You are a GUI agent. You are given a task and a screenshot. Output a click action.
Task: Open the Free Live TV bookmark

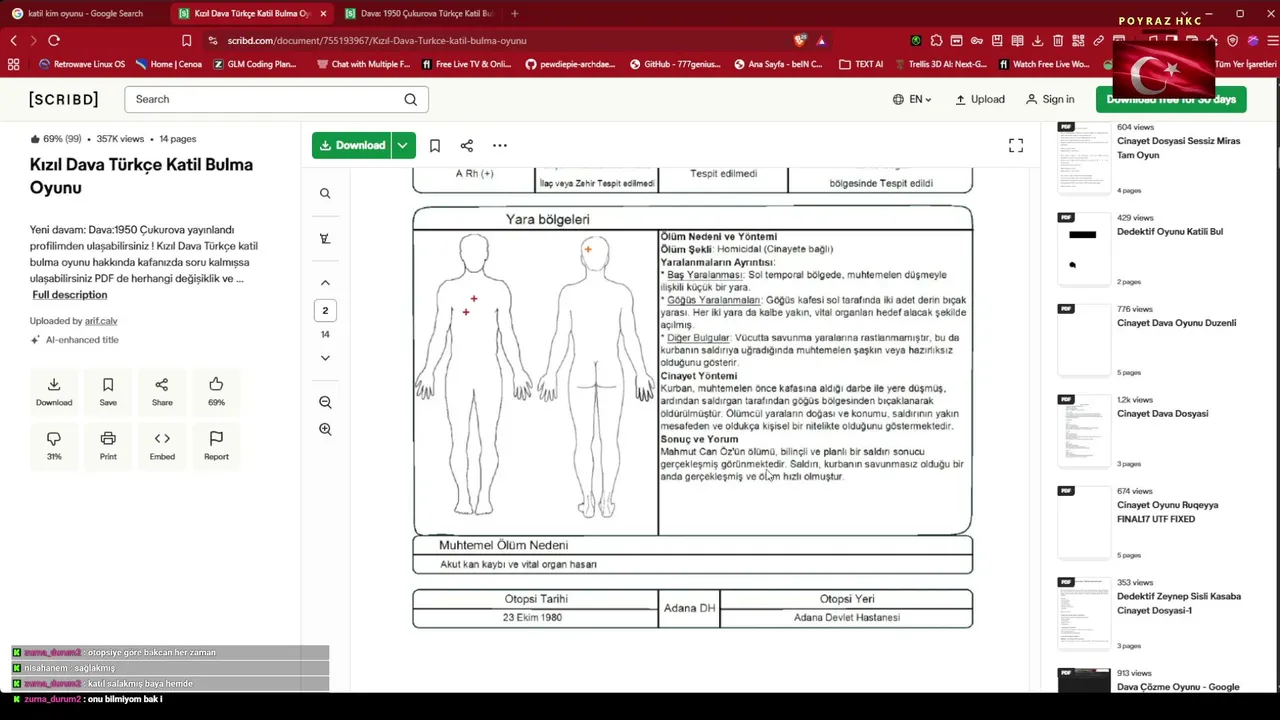click(465, 64)
